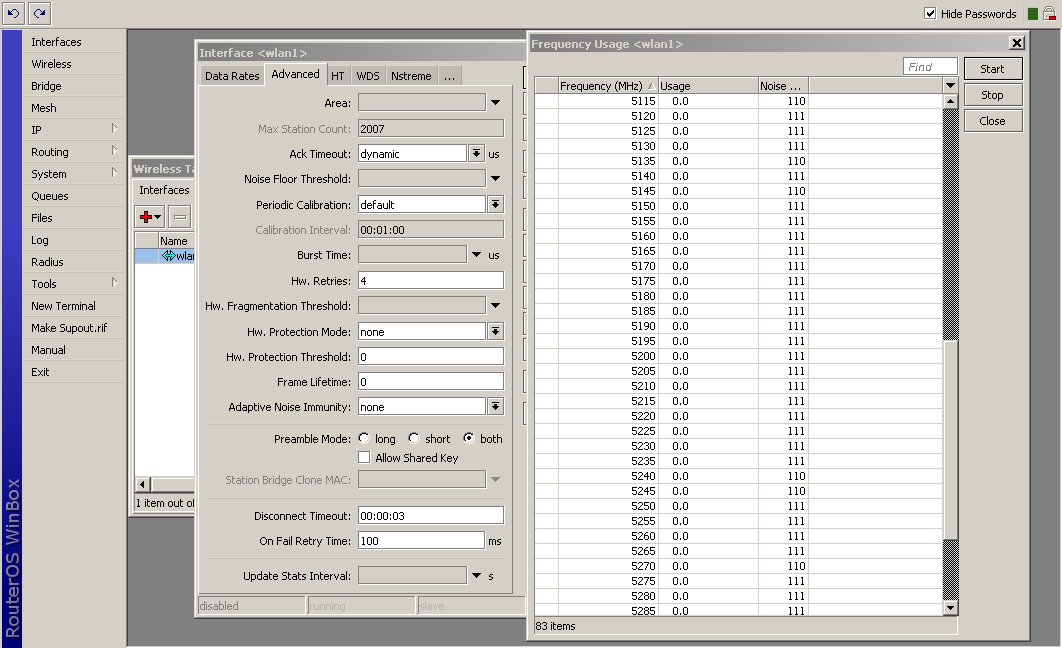Click the Hw. Retries input field
Viewport: 1062px width, 648px height.
click(430, 281)
